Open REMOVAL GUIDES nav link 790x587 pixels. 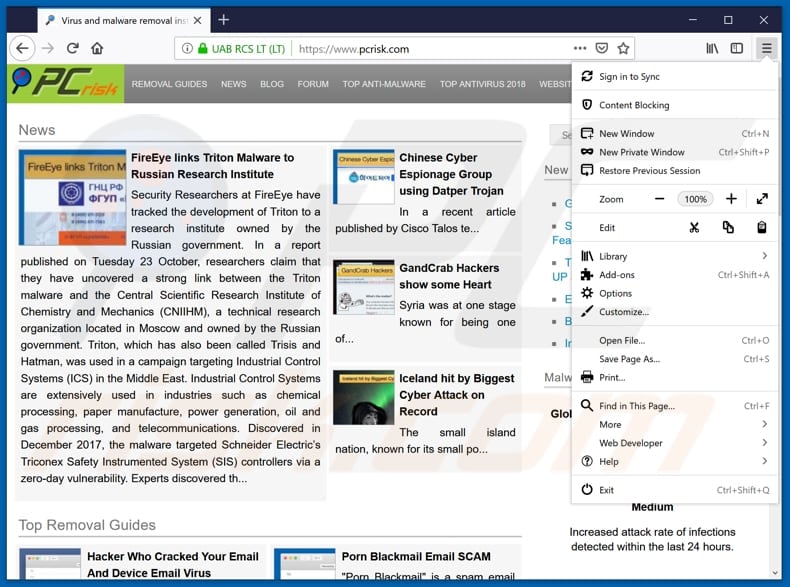pyautogui.click(x=169, y=84)
